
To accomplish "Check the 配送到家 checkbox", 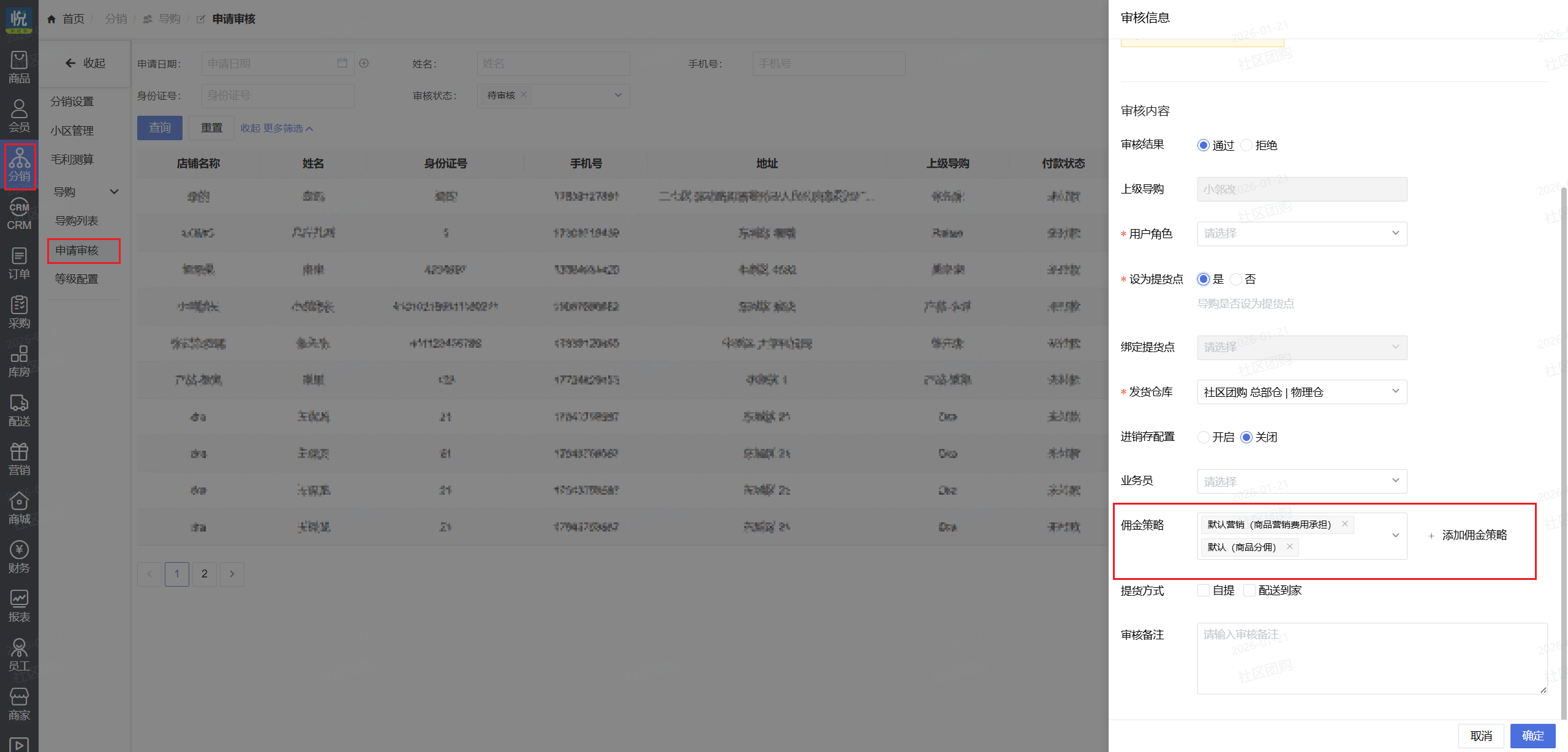I will coord(1249,590).
